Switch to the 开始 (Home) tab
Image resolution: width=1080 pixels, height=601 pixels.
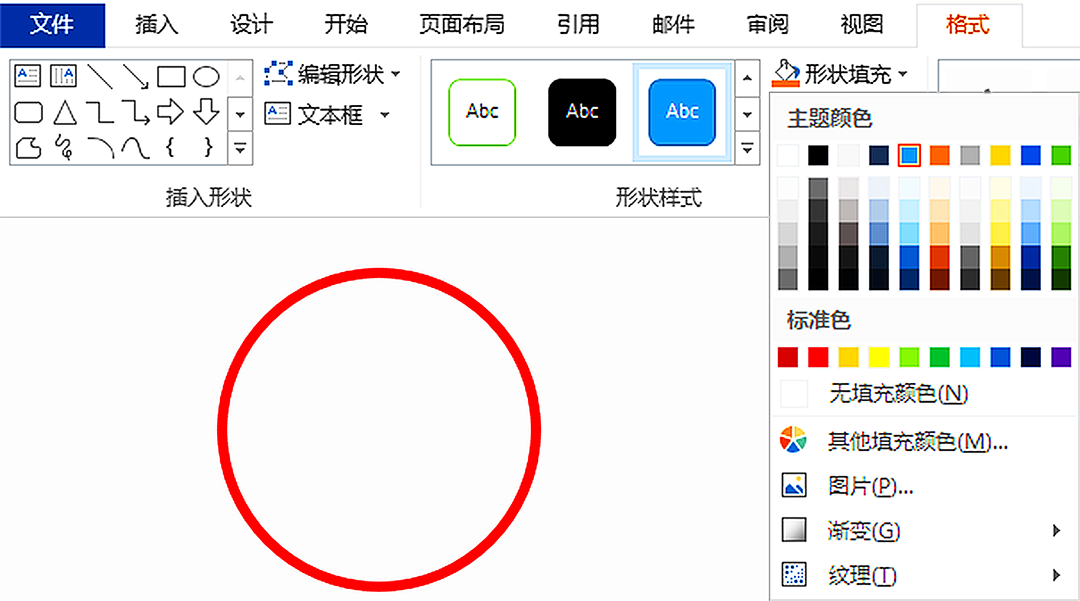tap(346, 25)
